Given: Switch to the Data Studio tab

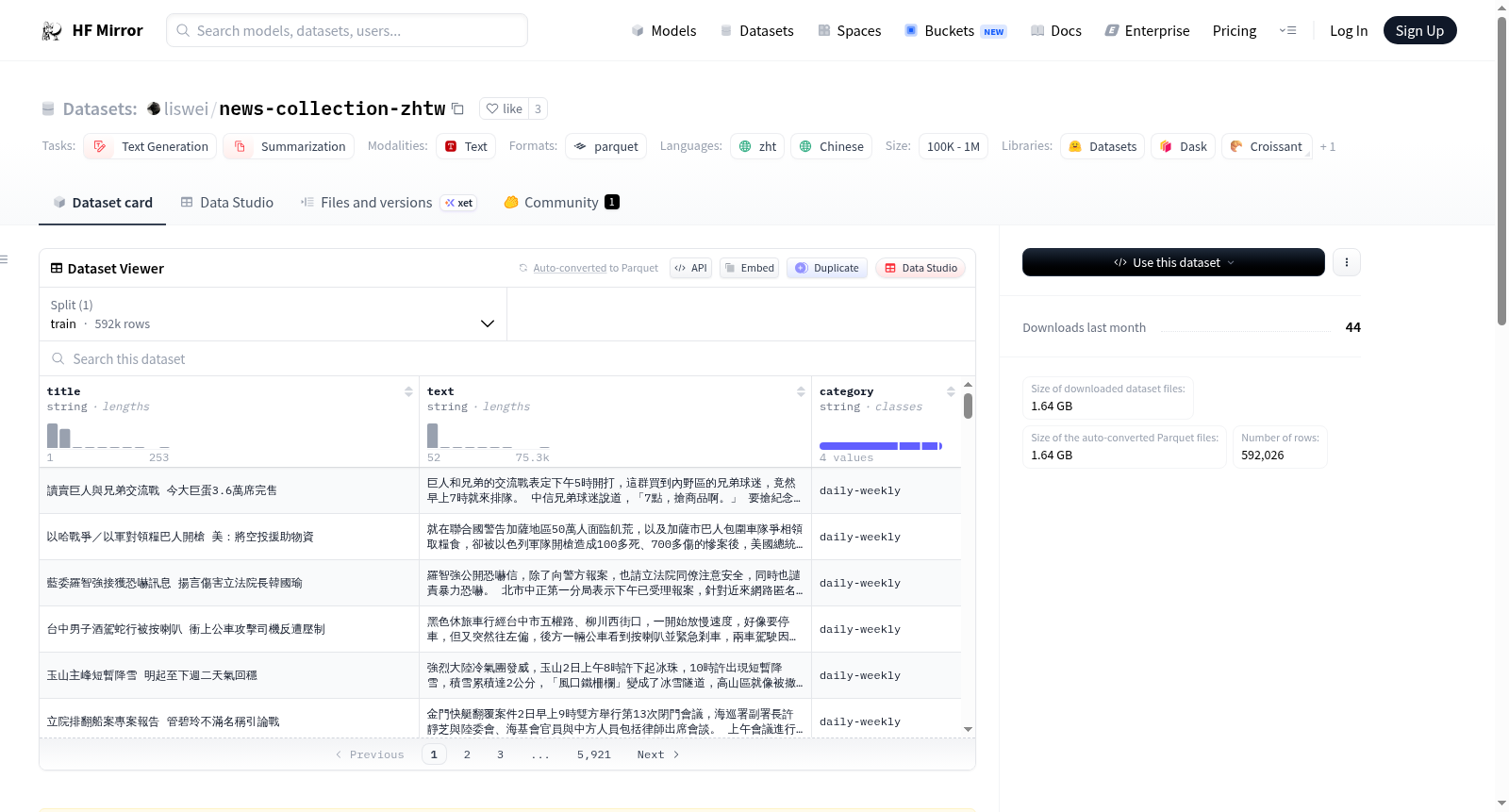Looking at the screenshot, I should coord(227,202).
